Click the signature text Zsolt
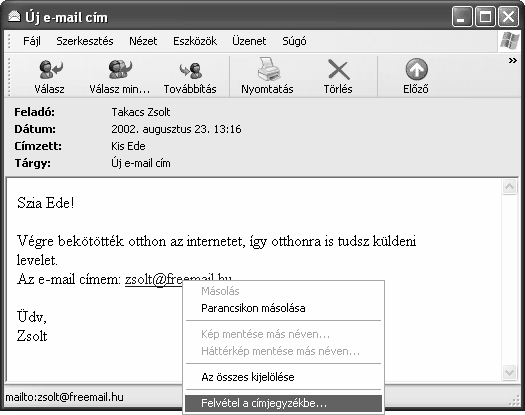Screen dimensions: 525x415 coord(32,336)
